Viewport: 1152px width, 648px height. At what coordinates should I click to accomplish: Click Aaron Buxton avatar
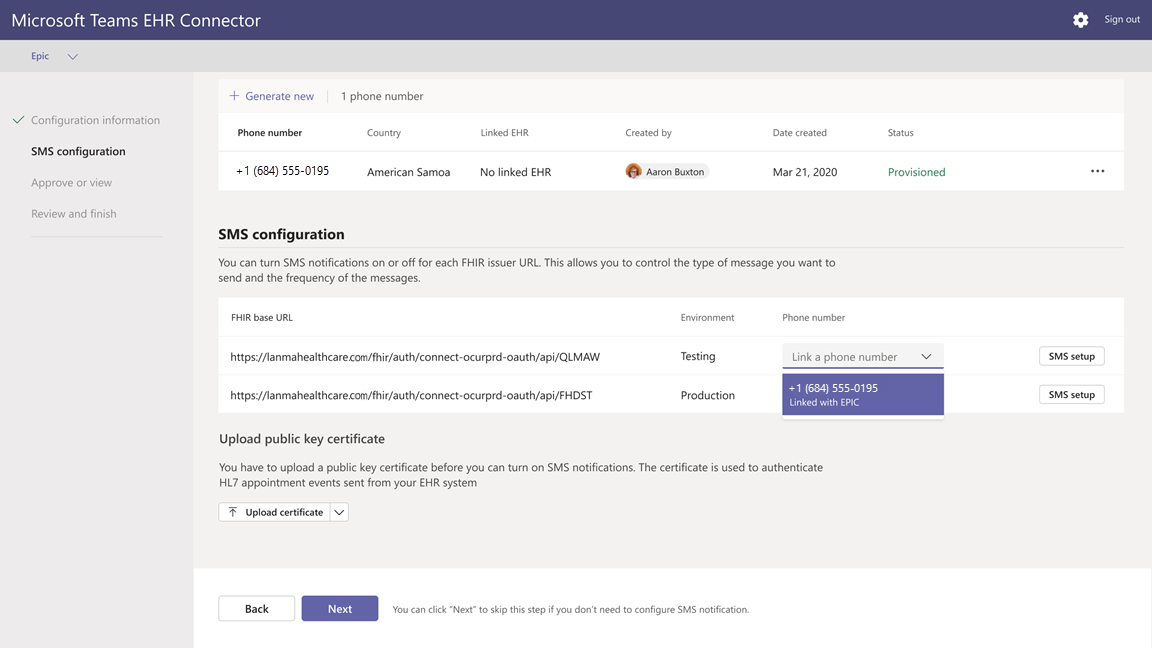pos(633,171)
